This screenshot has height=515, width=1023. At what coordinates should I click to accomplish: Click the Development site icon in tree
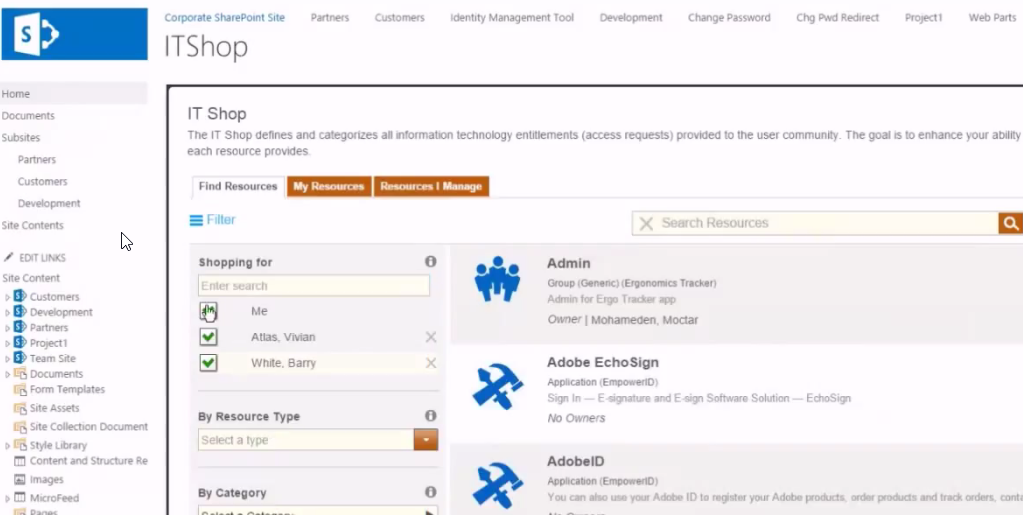20,312
